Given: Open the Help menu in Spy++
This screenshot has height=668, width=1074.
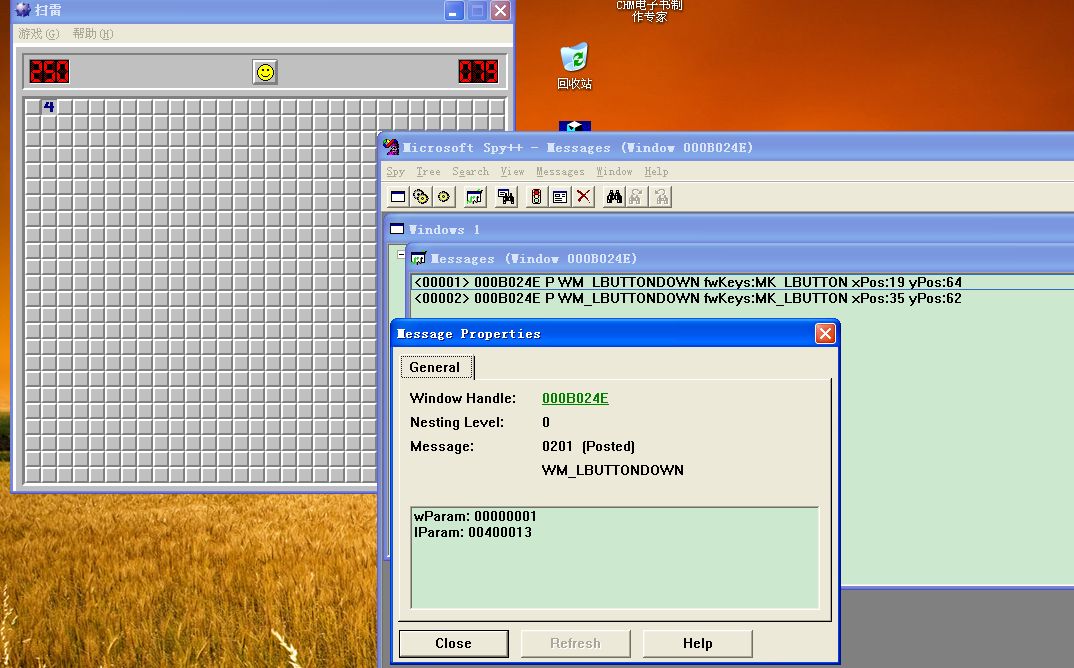Looking at the screenshot, I should [656, 171].
